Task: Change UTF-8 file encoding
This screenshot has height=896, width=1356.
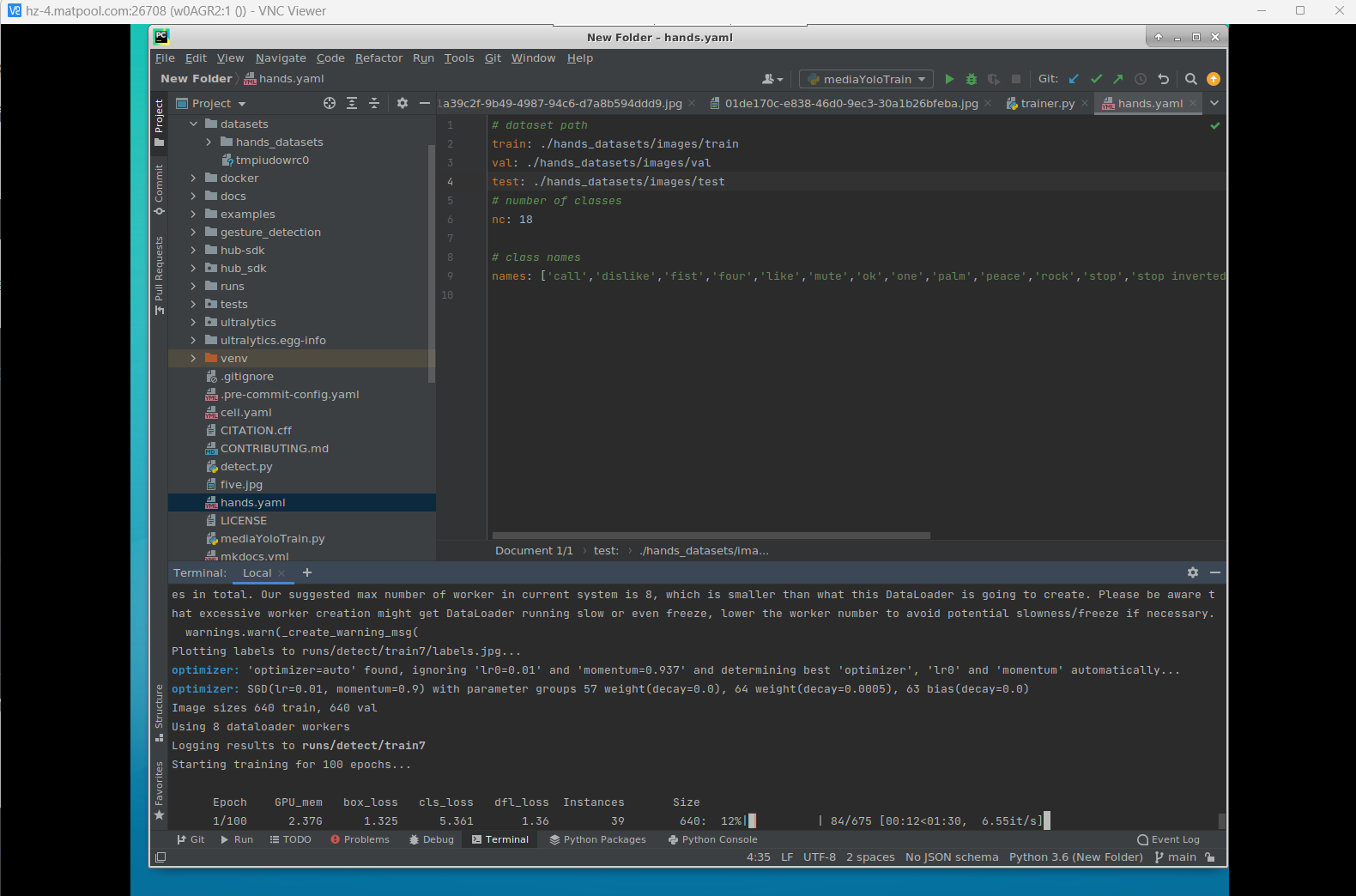Action: tap(820, 857)
